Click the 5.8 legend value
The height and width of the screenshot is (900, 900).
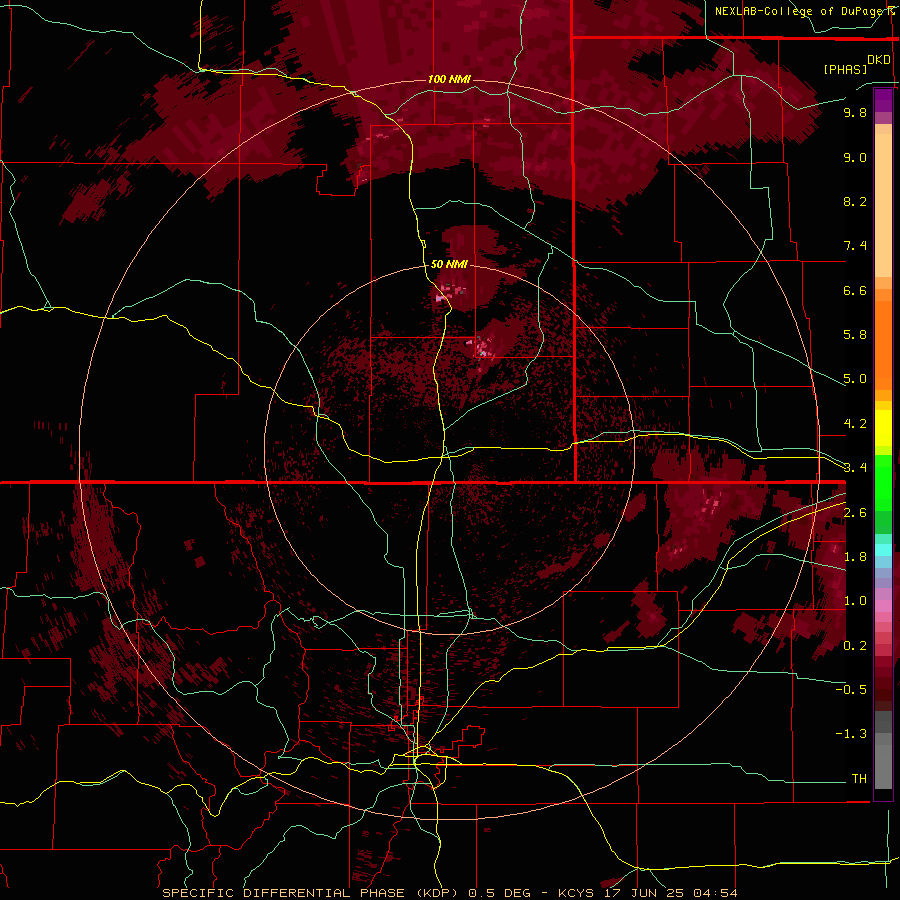[855, 335]
